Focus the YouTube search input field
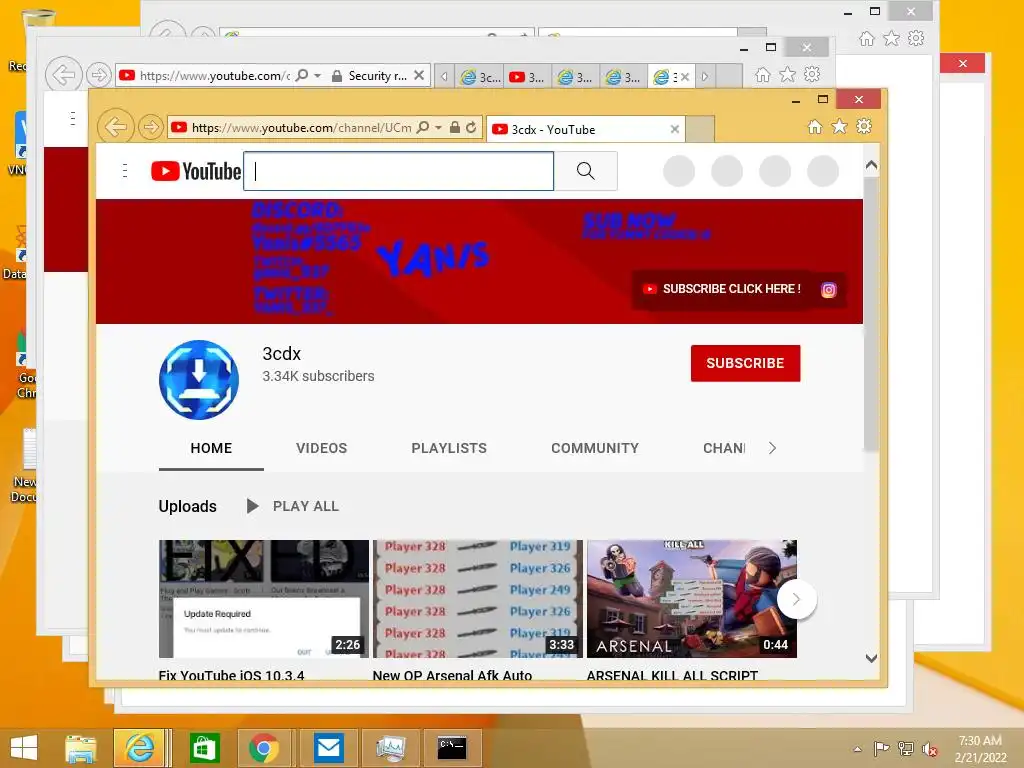Image resolution: width=1024 pixels, height=768 pixels. tap(398, 171)
